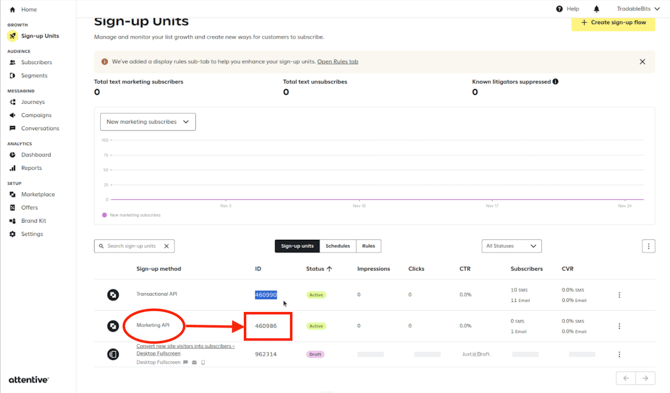Switch to the Schedules tab
Image resolution: width=670 pixels, height=393 pixels.
point(338,246)
